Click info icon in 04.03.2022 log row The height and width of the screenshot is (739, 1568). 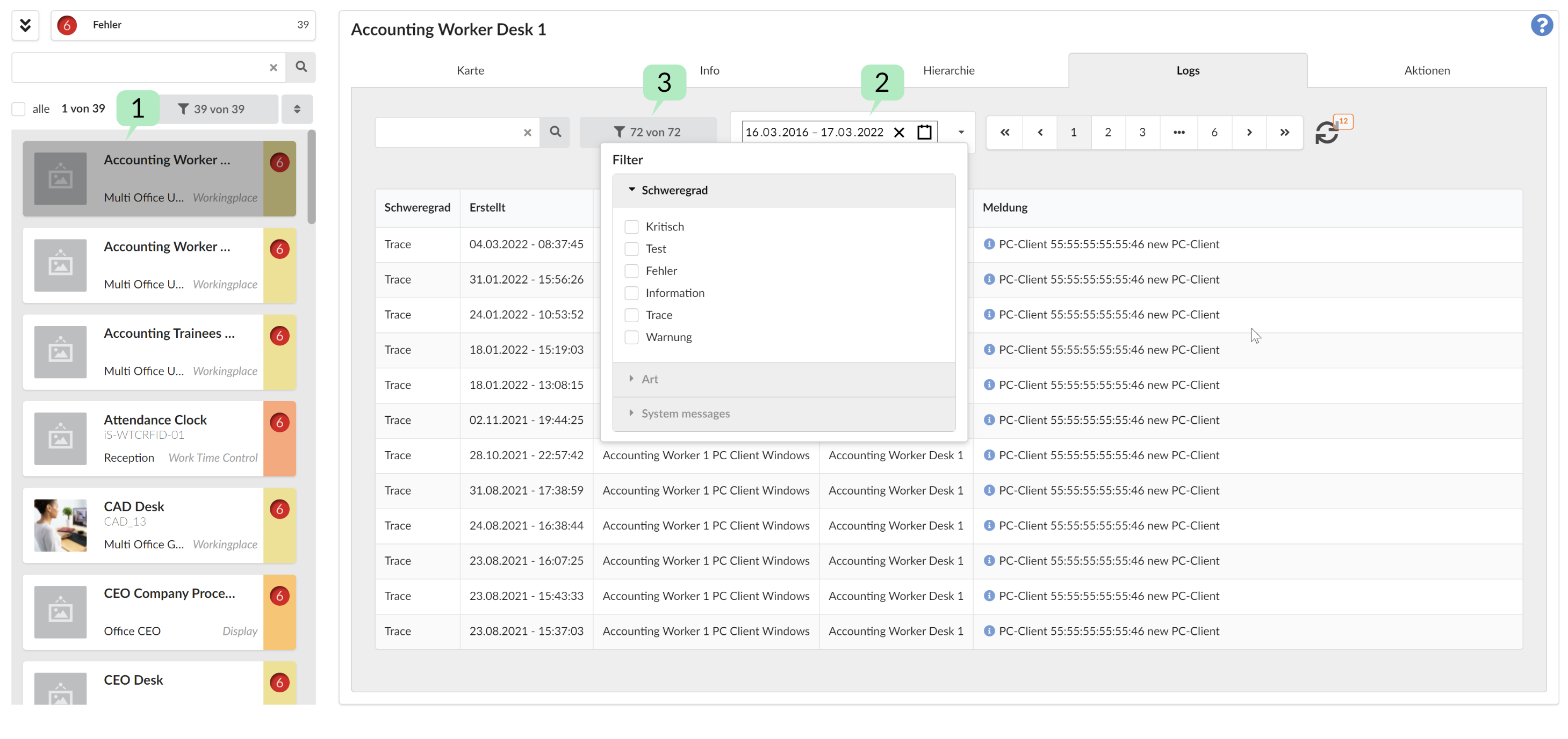click(989, 244)
